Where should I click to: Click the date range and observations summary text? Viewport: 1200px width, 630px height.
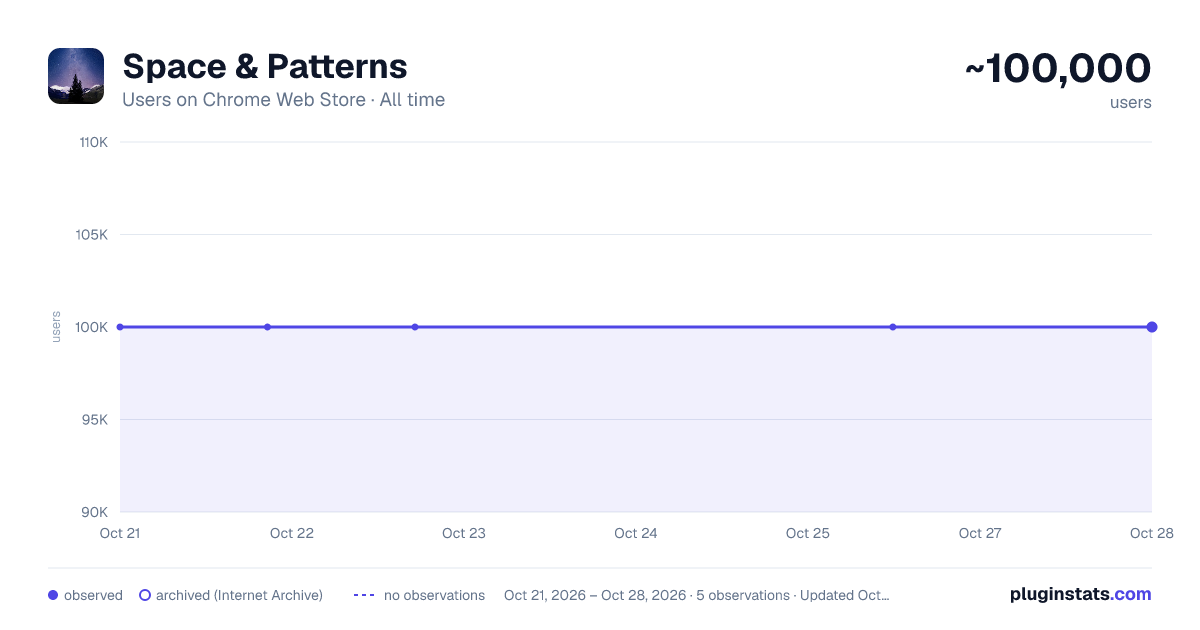pos(696,595)
